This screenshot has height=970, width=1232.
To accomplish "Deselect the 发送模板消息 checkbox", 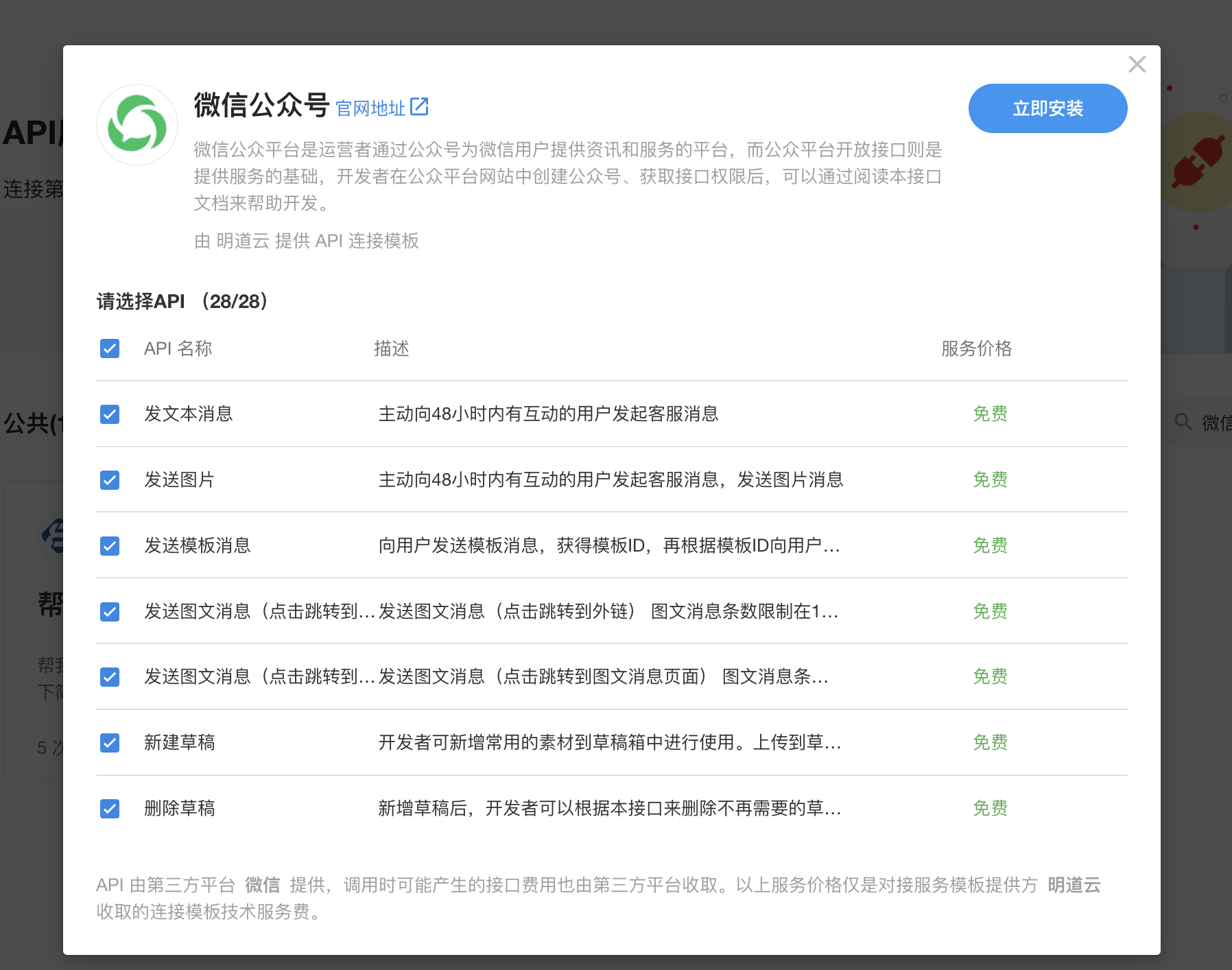I will pos(110,546).
